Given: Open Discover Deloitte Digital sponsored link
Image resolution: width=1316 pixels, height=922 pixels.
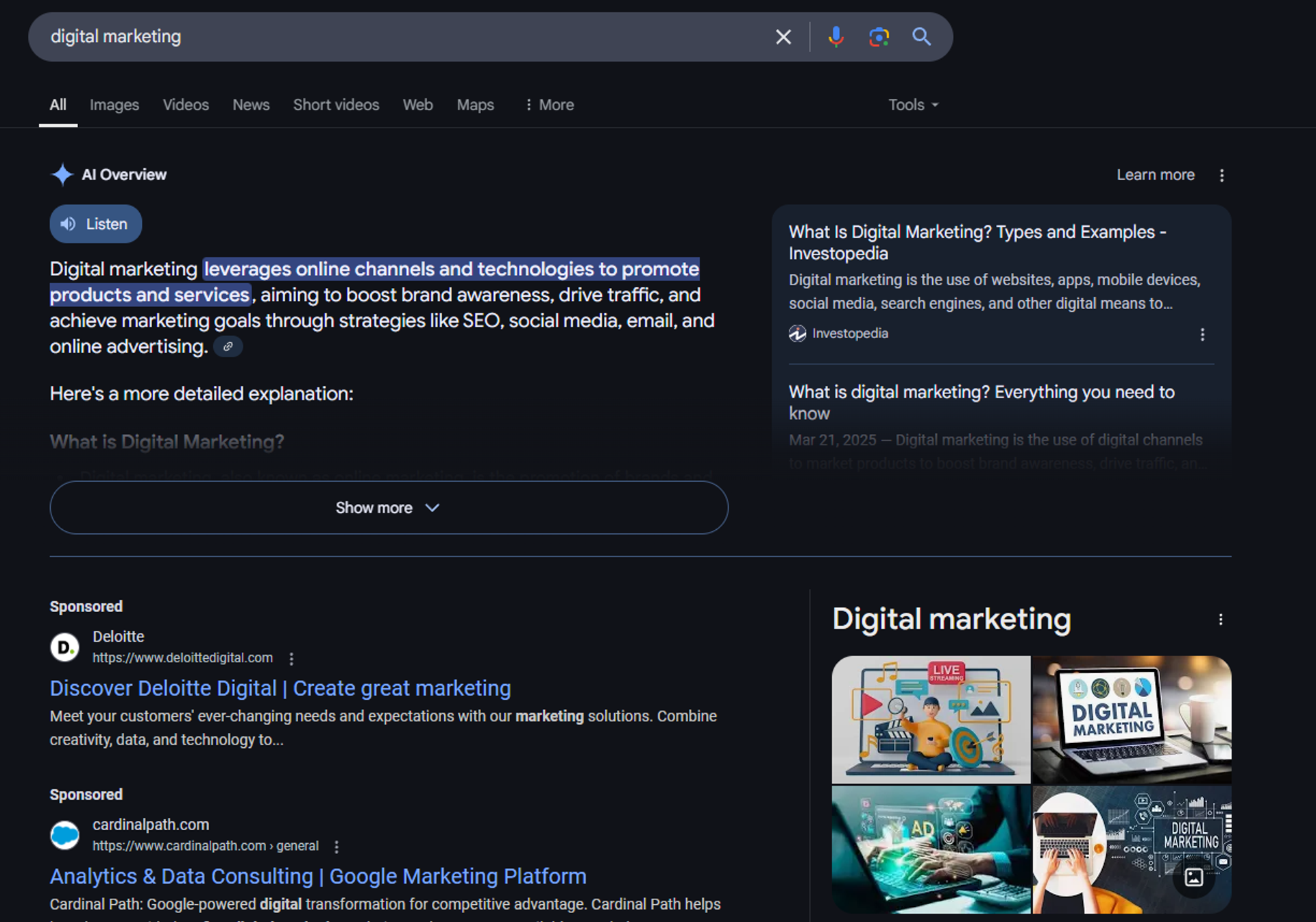Looking at the screenshot, I should 280,688.
